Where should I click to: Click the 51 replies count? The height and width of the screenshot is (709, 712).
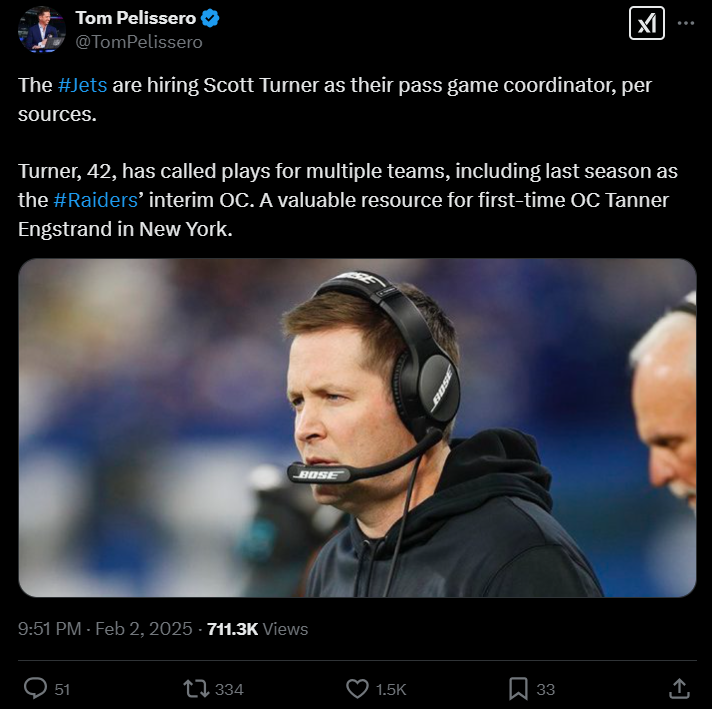click(x=62, y=689)
